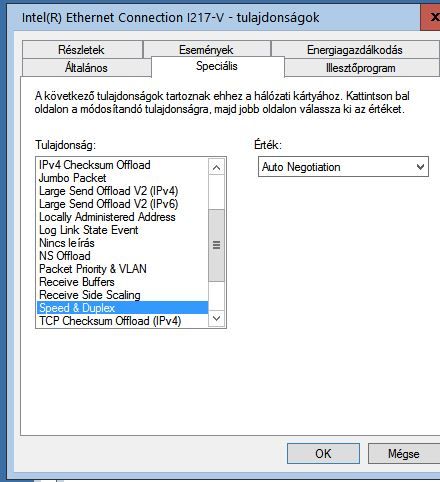Select Large Send Offload V2 (IPv4)
Viewport: 440px width, 482px height.
pyautogui.click(x=122, y=191)
